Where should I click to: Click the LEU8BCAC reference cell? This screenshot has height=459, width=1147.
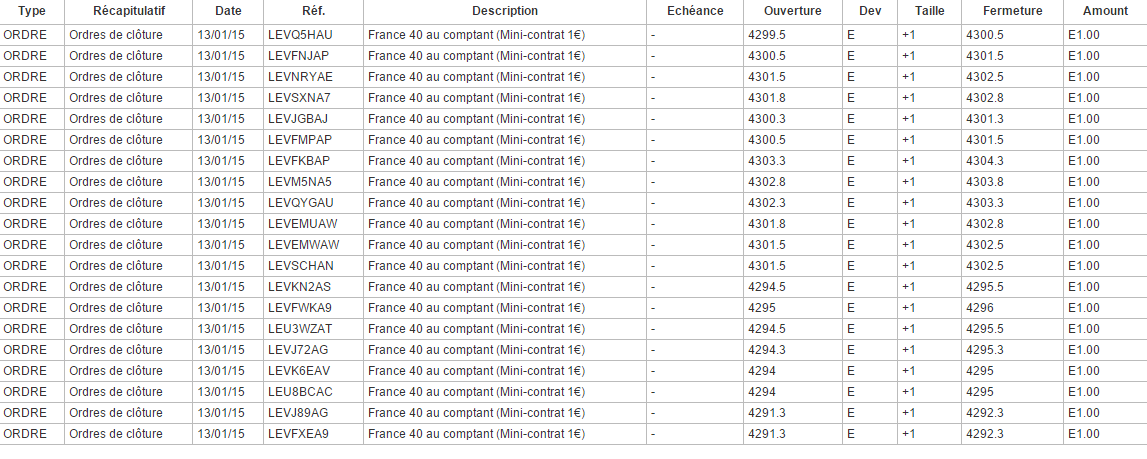(300, 391)
